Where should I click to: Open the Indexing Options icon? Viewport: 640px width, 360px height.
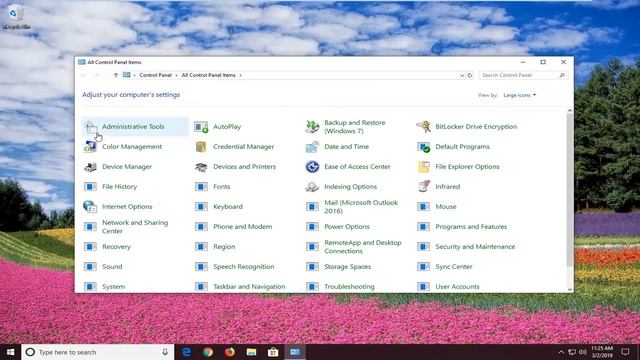click(312, 187)
